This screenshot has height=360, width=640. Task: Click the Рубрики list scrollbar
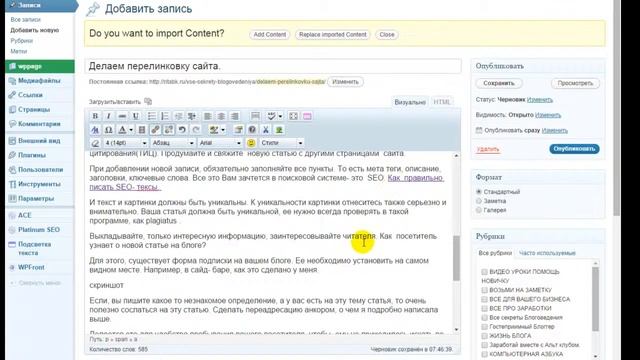596,299
